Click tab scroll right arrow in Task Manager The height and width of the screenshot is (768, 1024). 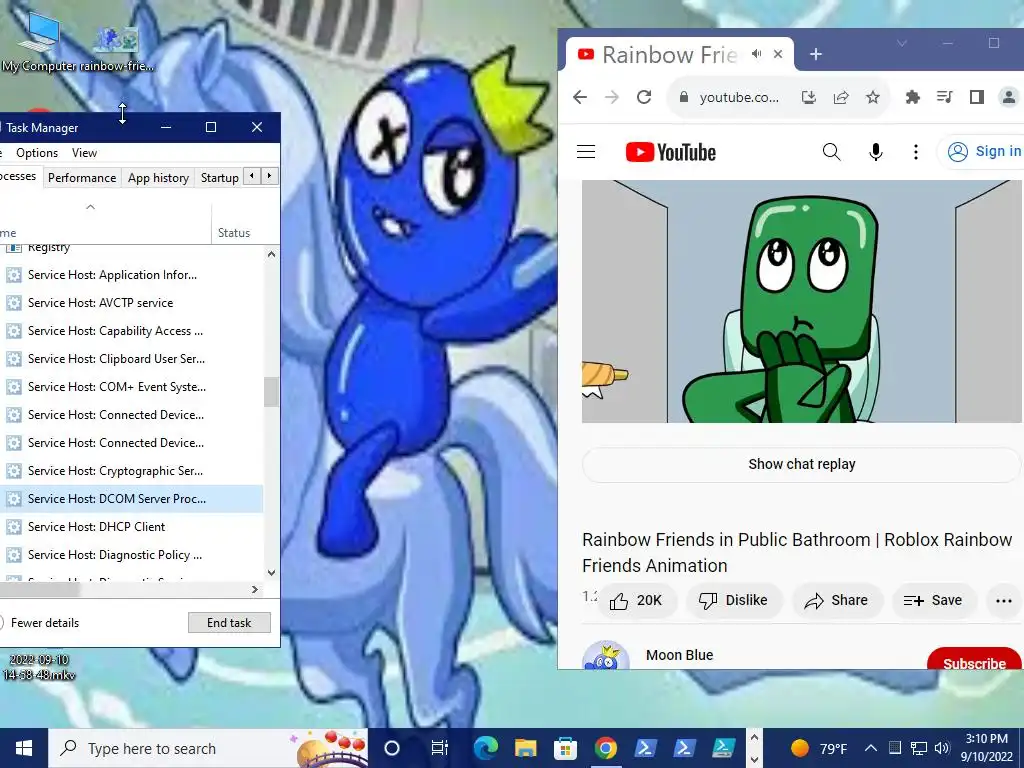tap(269, 176)
